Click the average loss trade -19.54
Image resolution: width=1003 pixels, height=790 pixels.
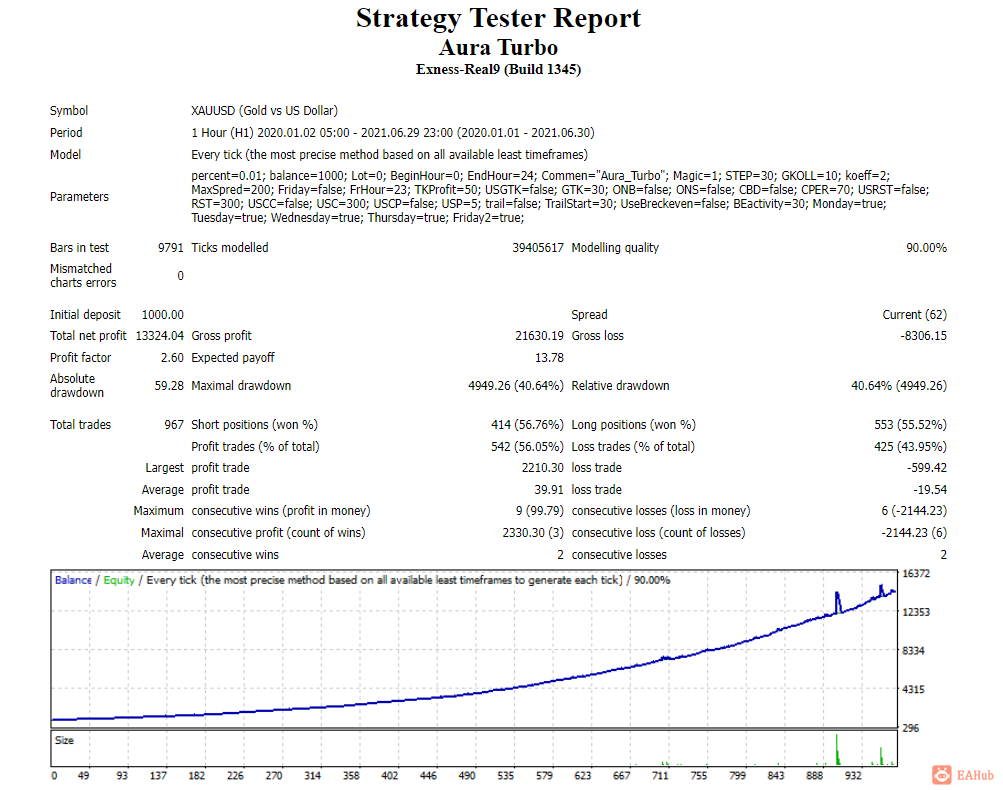pos(930,489)
